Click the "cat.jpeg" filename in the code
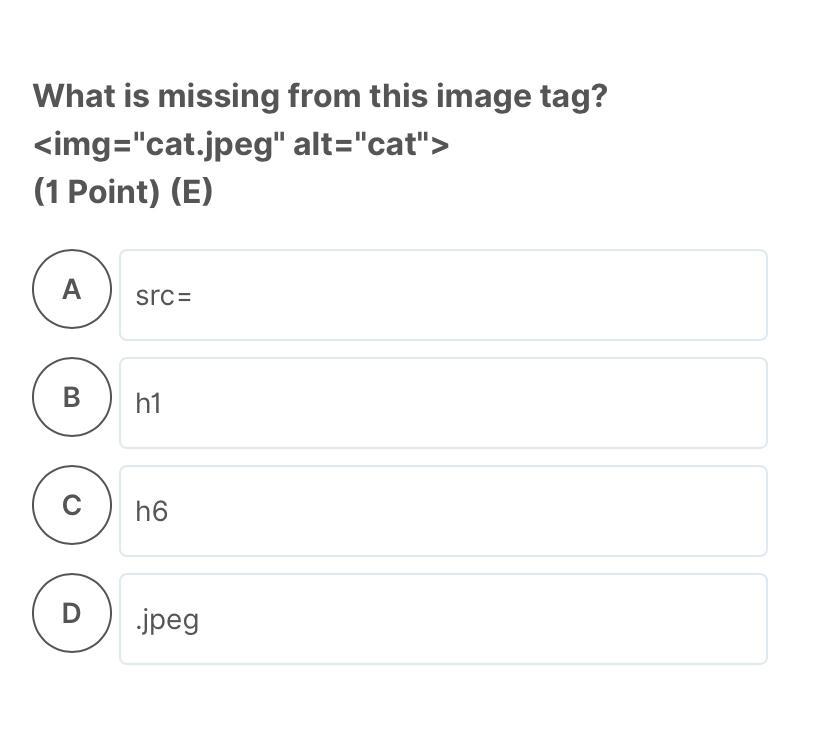 pyautogui.click(x=208, y=145)
